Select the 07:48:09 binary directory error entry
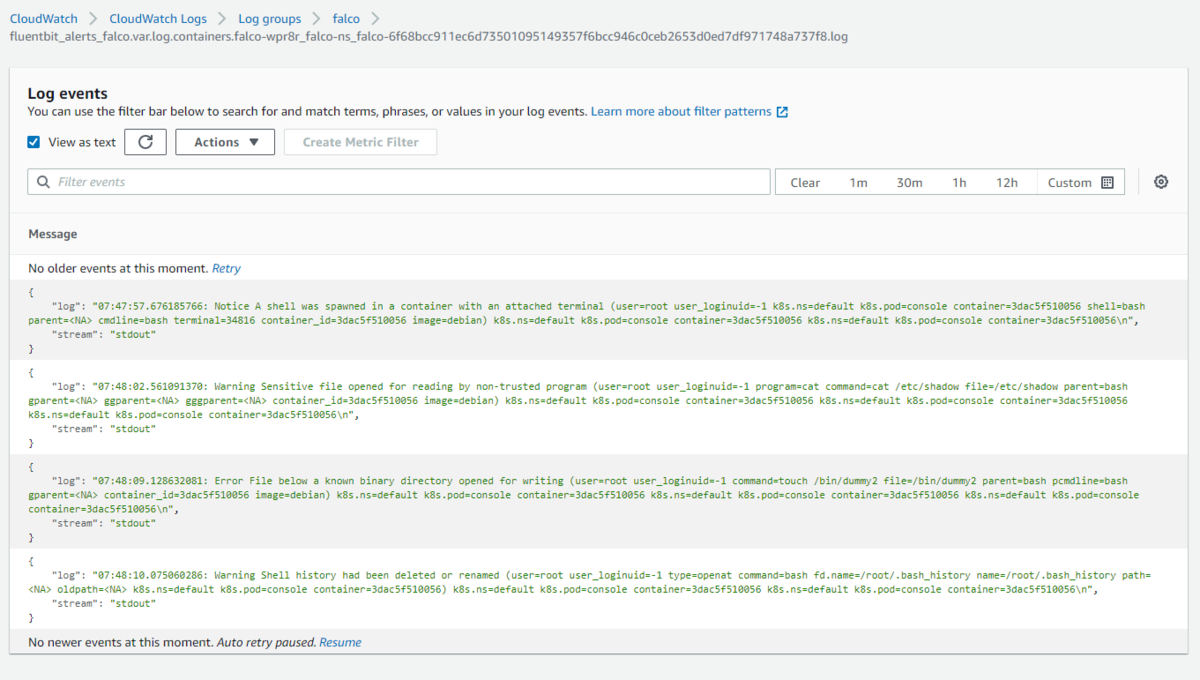Image resolution: width=1200 pixels, height=680 pixels. pyautogui.click(x=600, y=501)
